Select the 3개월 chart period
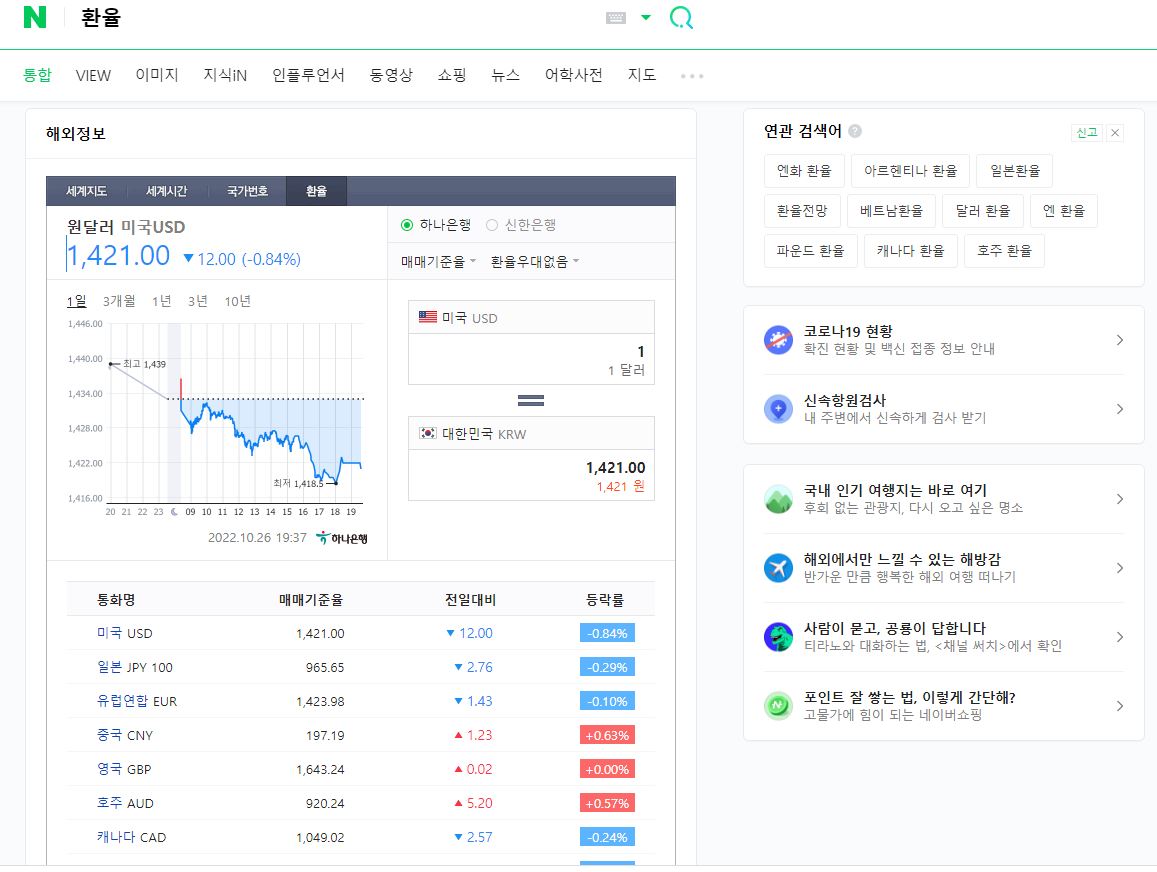1157x872 pixels. pos(119,301)
